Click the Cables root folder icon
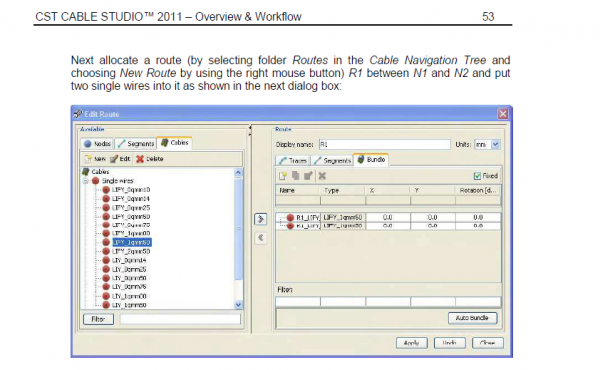This screenshot has width=600, height=370. (86, 171)
